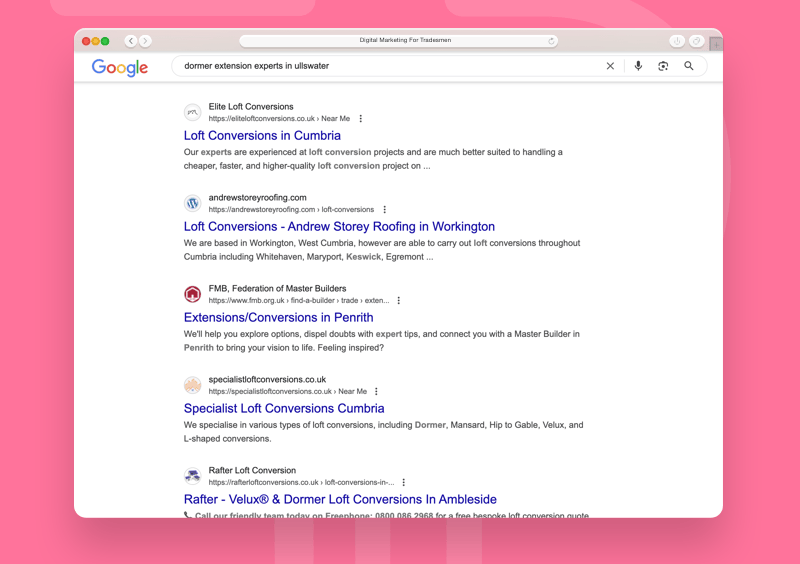Open more options for andrewstoreyroofing.com result
The image size is (800, 564).
(x=385, y=210)
